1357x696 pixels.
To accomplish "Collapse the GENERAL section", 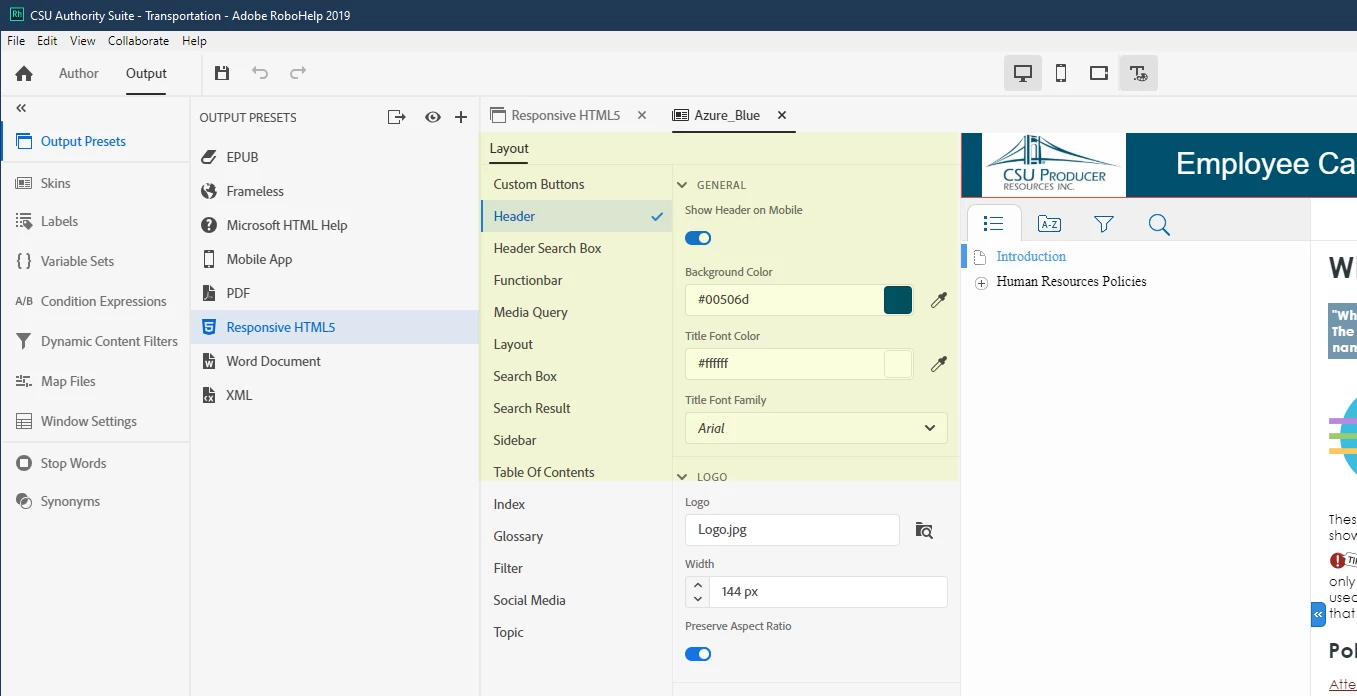I will [x=683, y=185].
